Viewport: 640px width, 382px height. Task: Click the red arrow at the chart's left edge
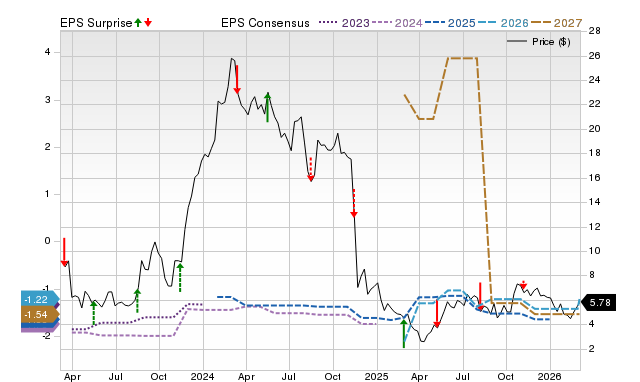click(x=64, y=252)
